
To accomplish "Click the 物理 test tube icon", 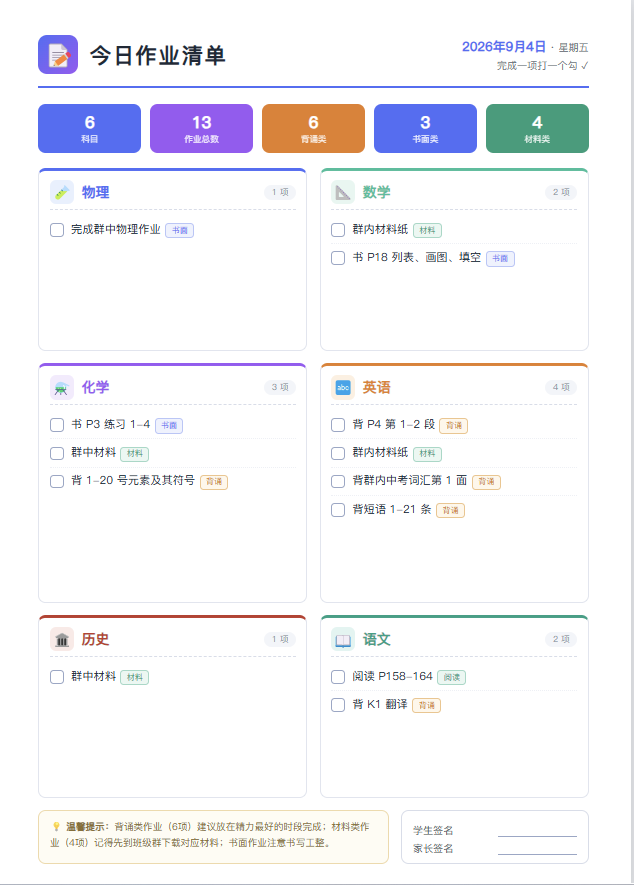I will point(62,192).
